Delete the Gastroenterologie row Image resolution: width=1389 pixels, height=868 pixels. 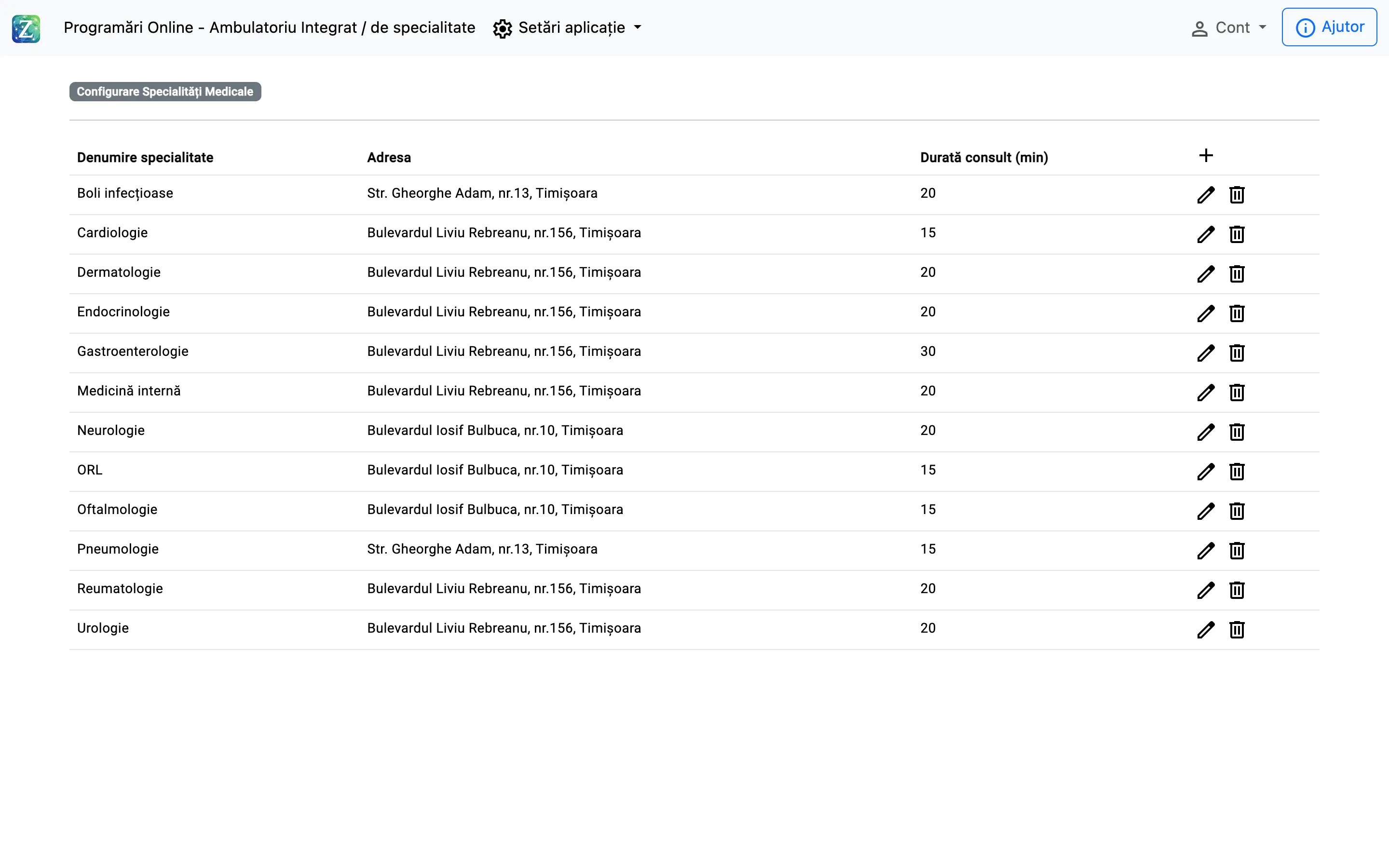[x=1237, y=353]
